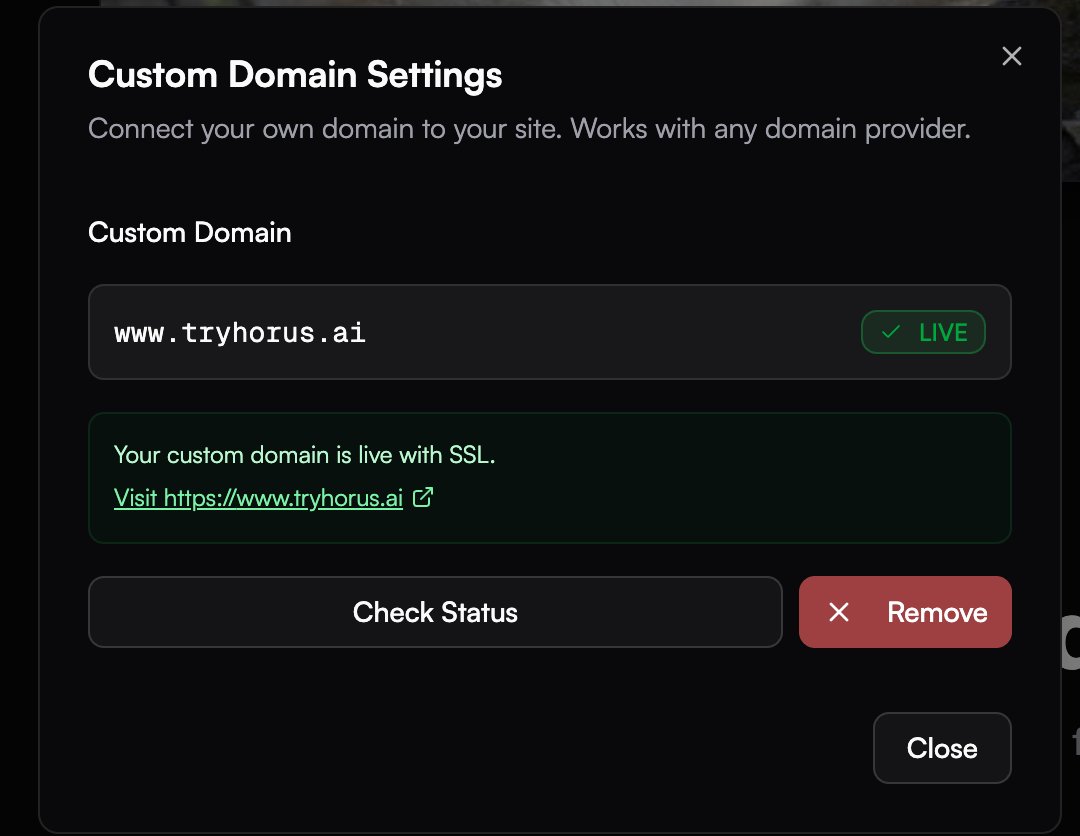Click the 'Connect your own domain' description text
This screenshot has width=1080, height=836.
[529, 129]
